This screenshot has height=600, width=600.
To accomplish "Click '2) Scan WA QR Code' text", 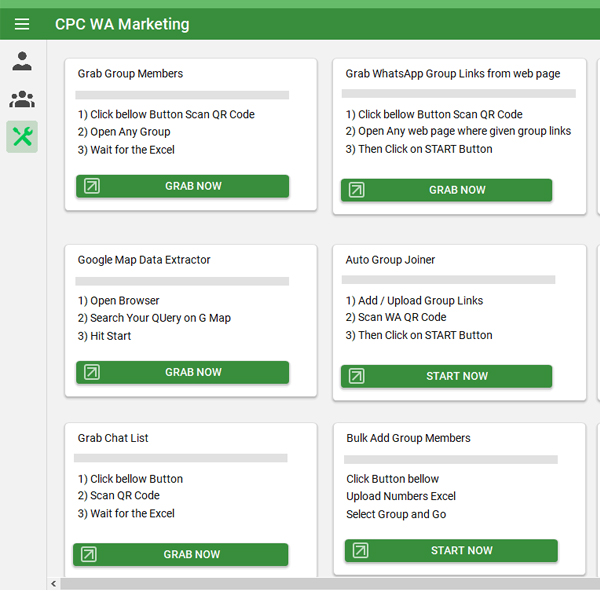I will [396, 317].
